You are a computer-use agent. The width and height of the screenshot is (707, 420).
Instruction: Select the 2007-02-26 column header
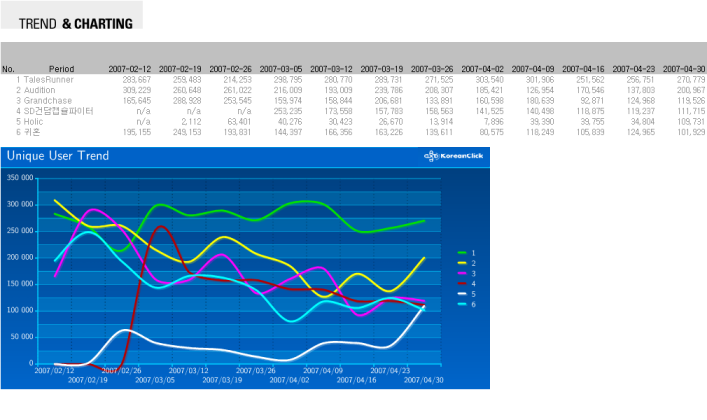point(230,69)
